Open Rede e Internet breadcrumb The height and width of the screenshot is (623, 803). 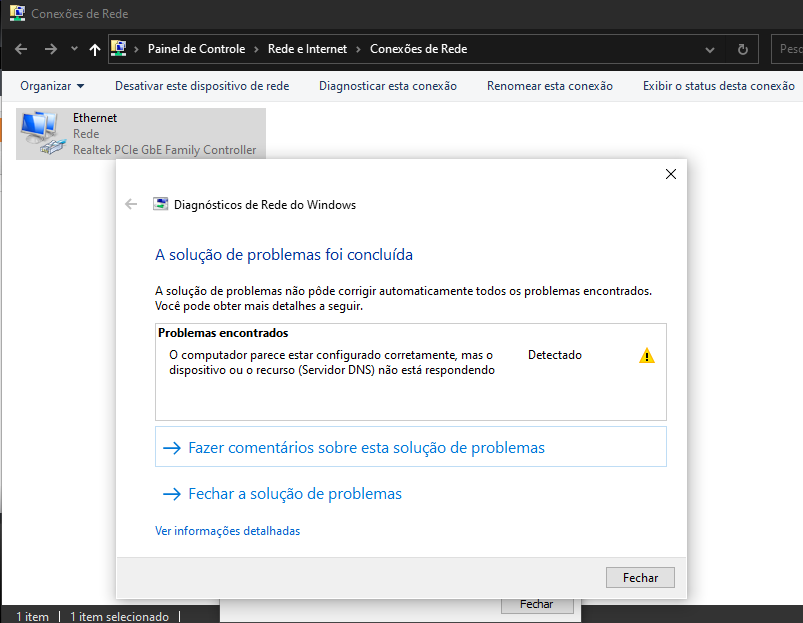pyautogui.click(x=307, y=49)
